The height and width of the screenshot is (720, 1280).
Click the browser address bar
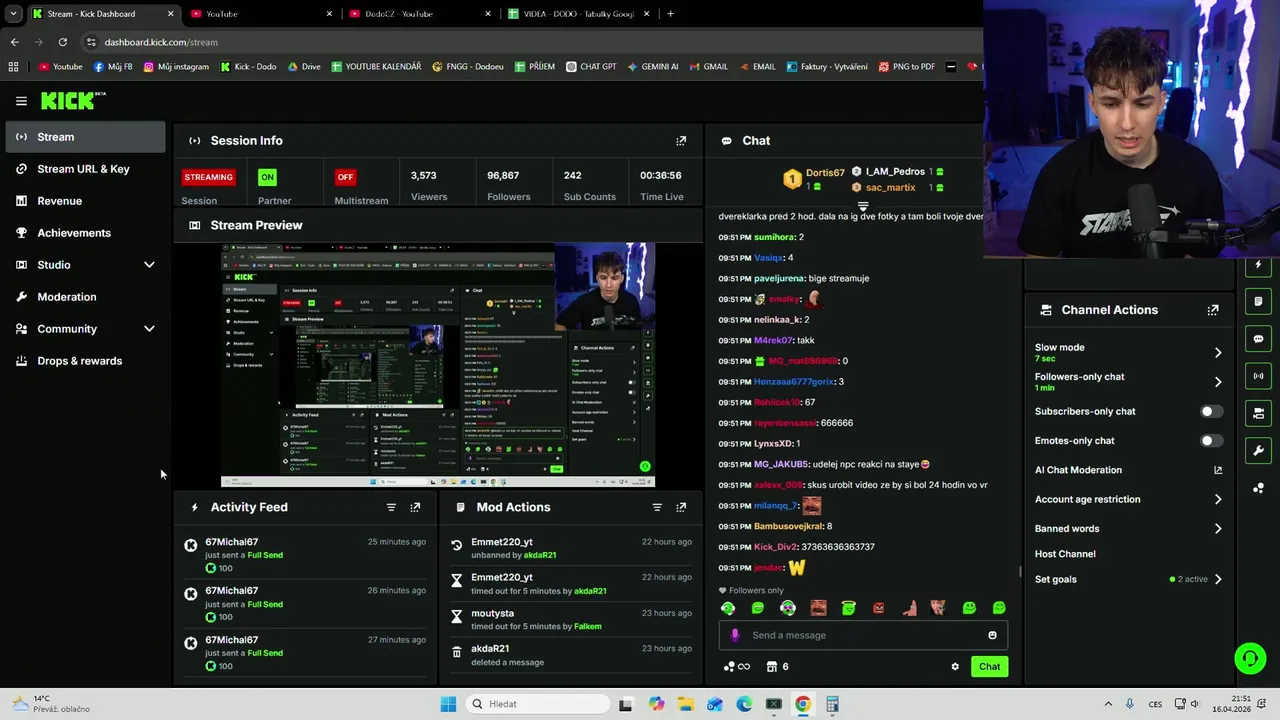click(530, 42)
